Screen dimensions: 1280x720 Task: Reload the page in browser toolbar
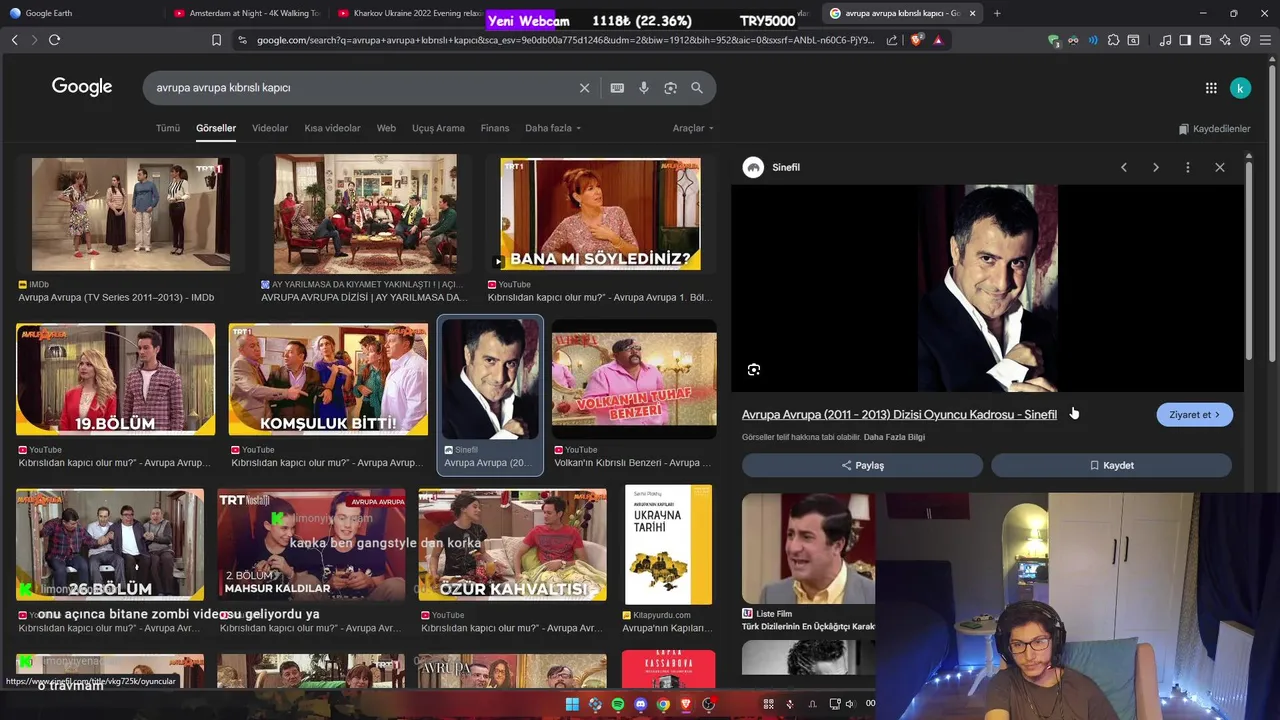tap(54, 40)
